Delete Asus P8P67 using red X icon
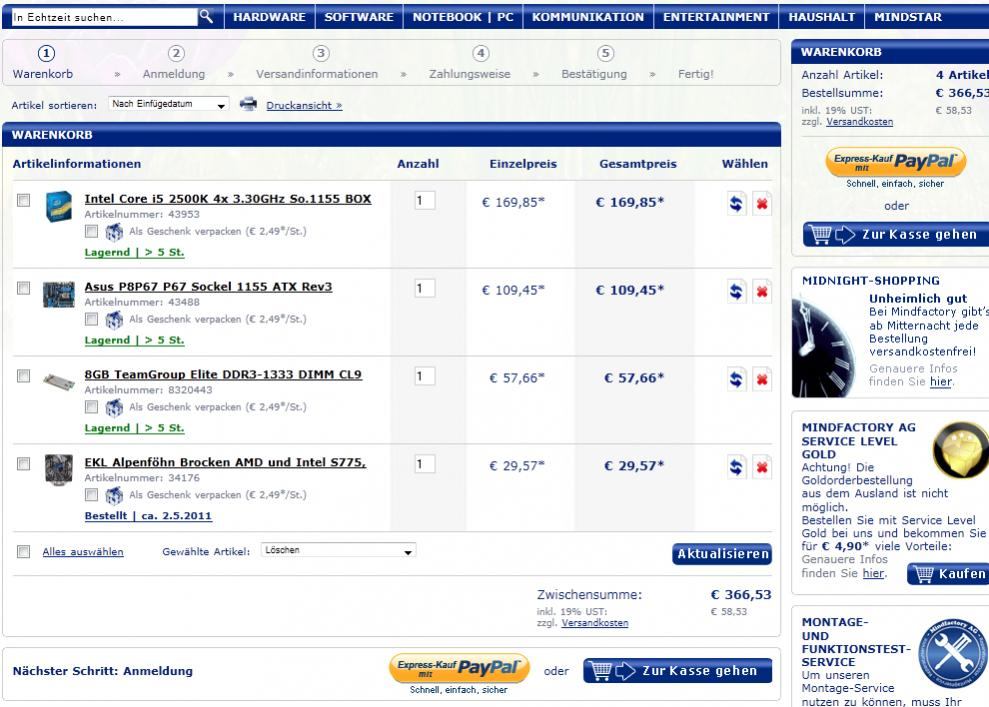The width and height of the screenshot is (989, 707). pos(762,291)
